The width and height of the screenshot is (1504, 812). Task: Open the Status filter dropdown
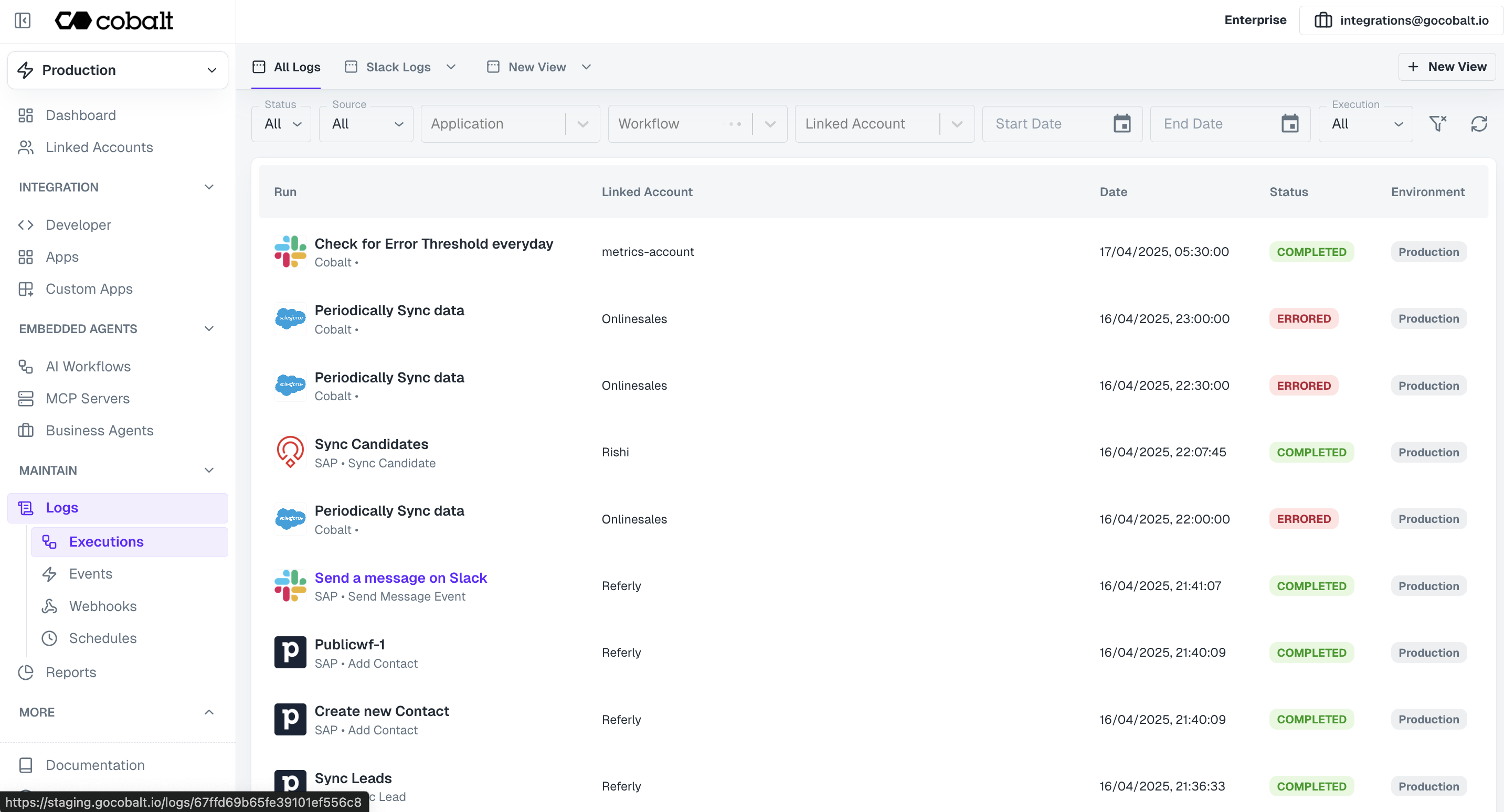pyautogui.click(x=281, y=123)
